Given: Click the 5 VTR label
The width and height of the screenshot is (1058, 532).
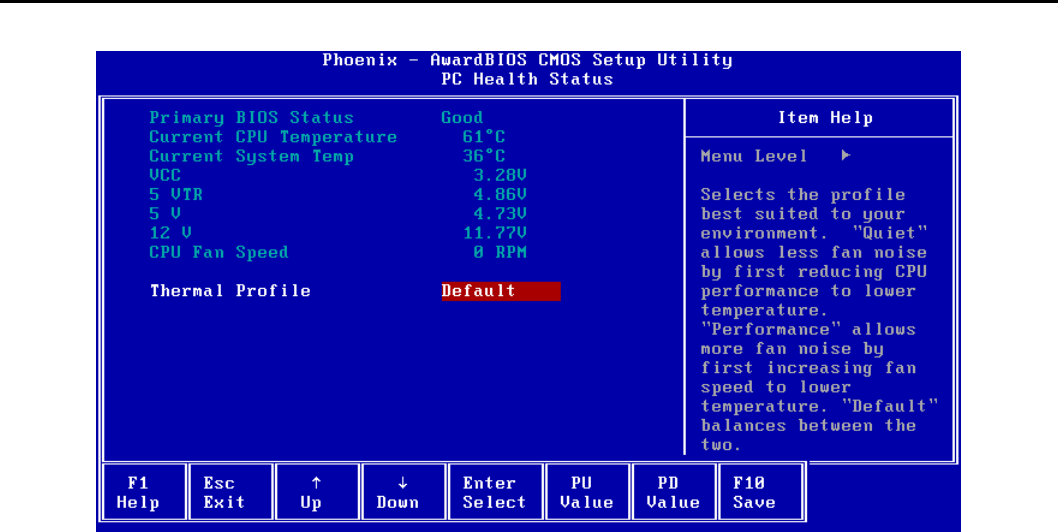Looking at the screenshot, I should coord(176,194).
